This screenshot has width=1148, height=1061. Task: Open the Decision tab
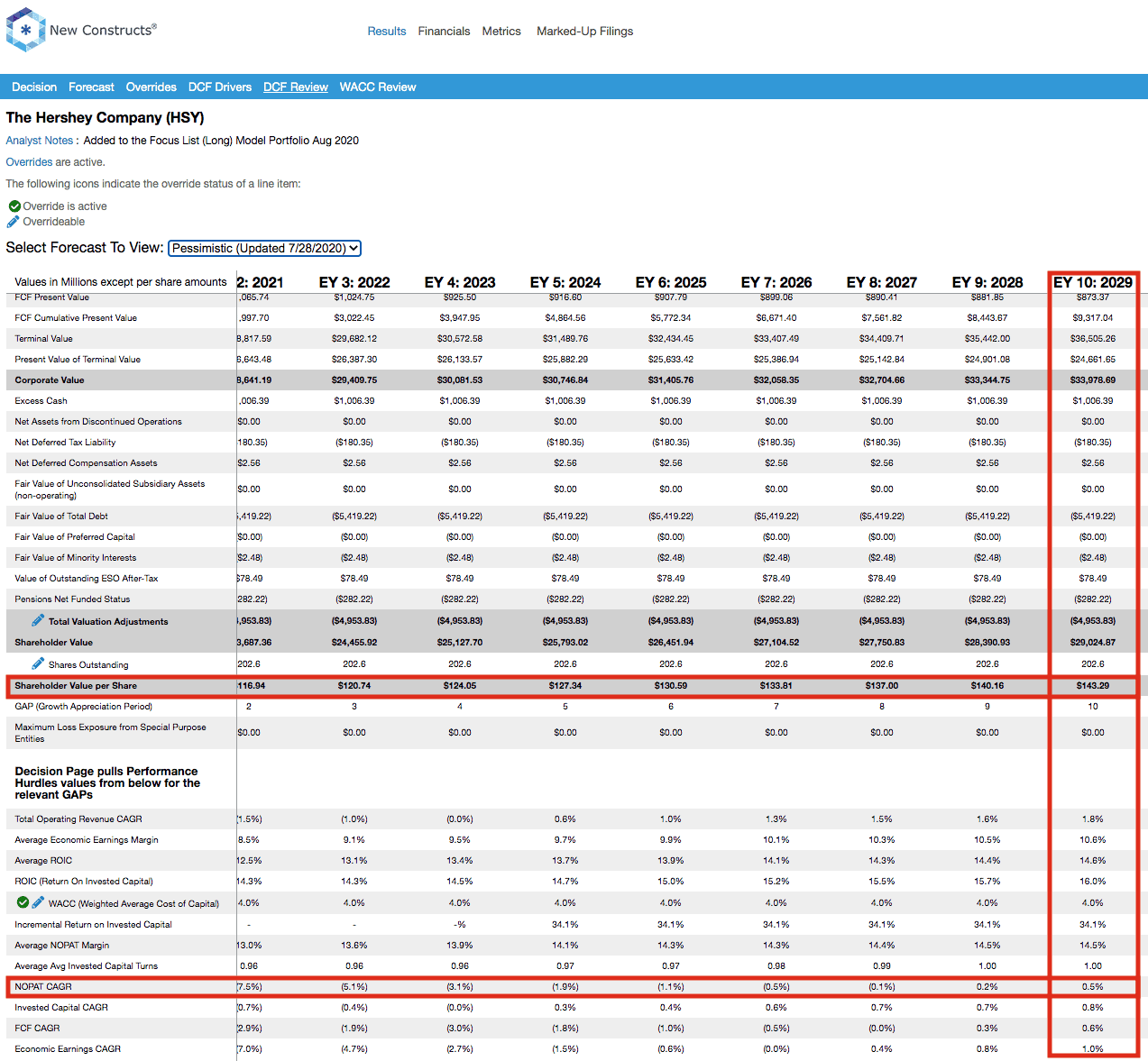(x=34, y=87)
